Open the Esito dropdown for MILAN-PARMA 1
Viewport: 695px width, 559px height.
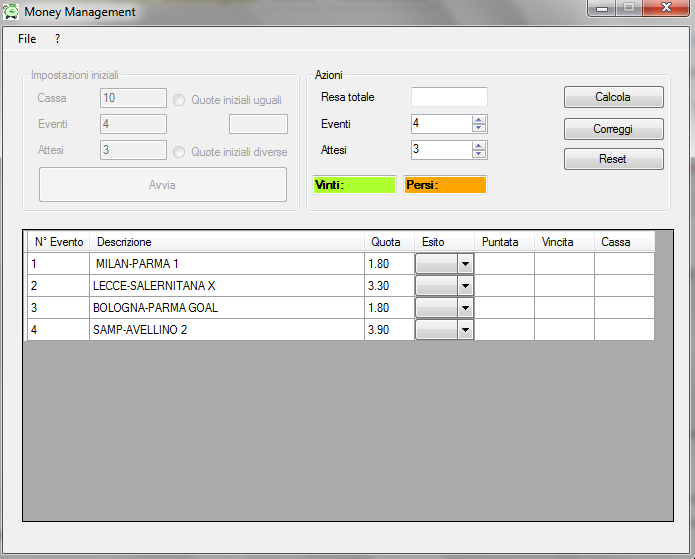pos(465,264)
